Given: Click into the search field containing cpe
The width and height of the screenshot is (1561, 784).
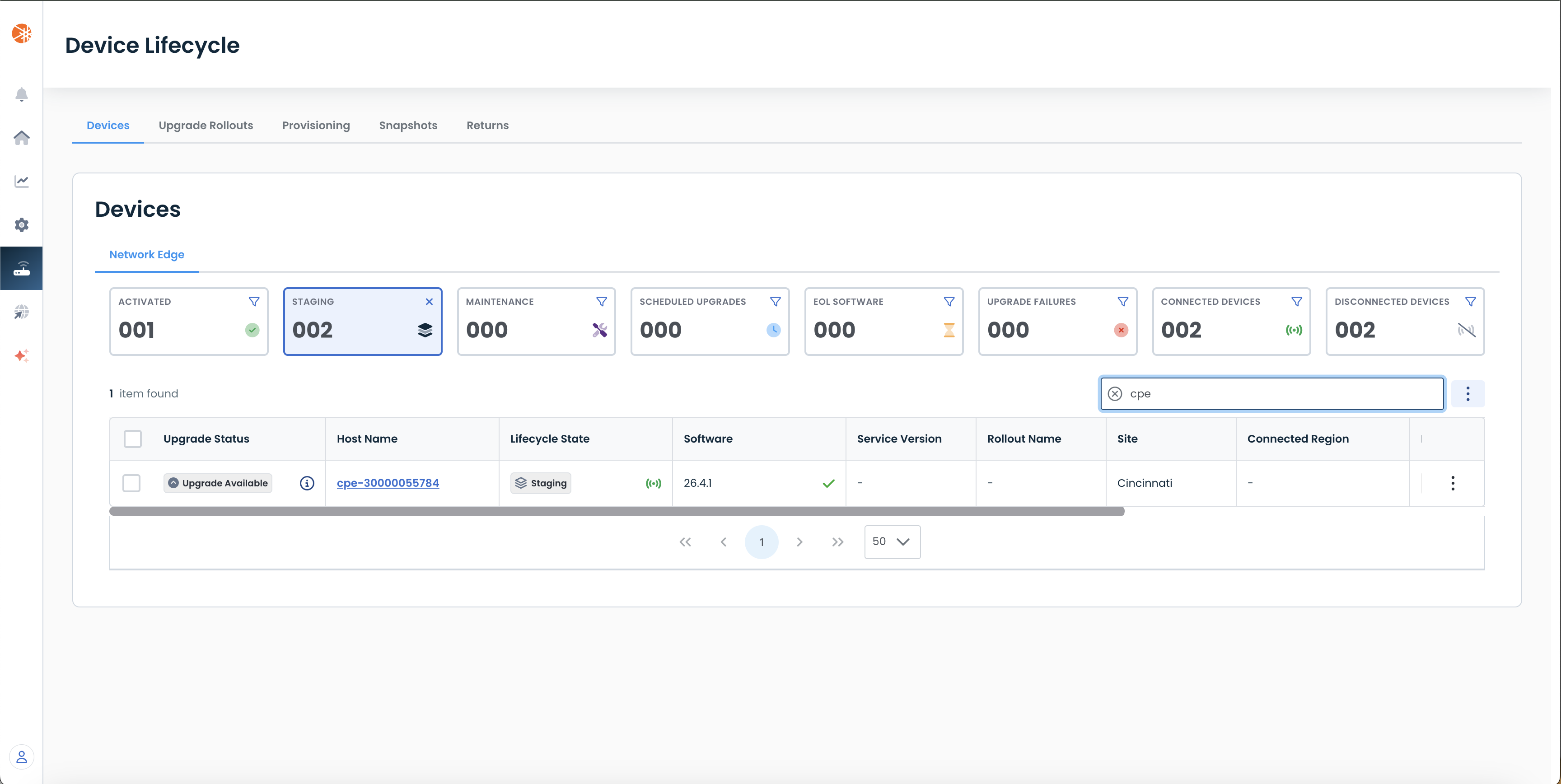Looking at the screenshot, I should pos(1271,394).
